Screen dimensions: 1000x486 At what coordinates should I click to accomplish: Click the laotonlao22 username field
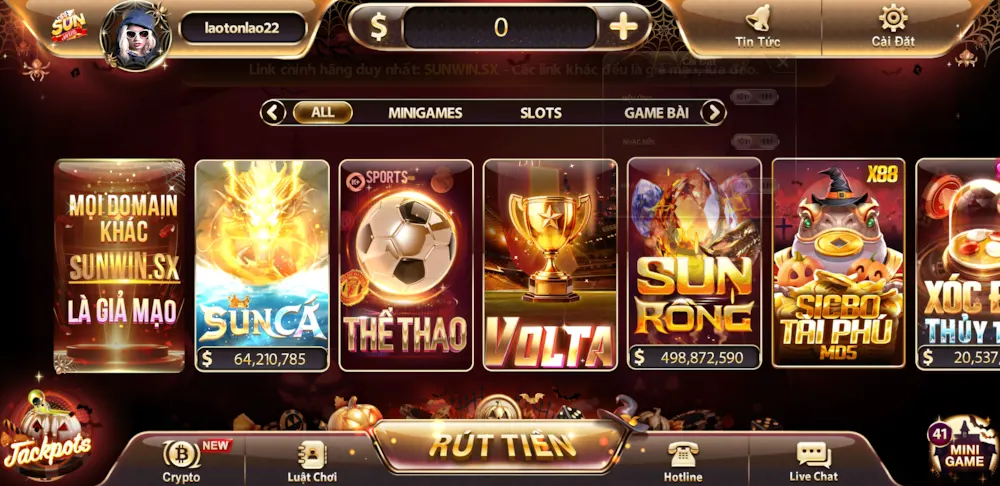coord(242,27)
